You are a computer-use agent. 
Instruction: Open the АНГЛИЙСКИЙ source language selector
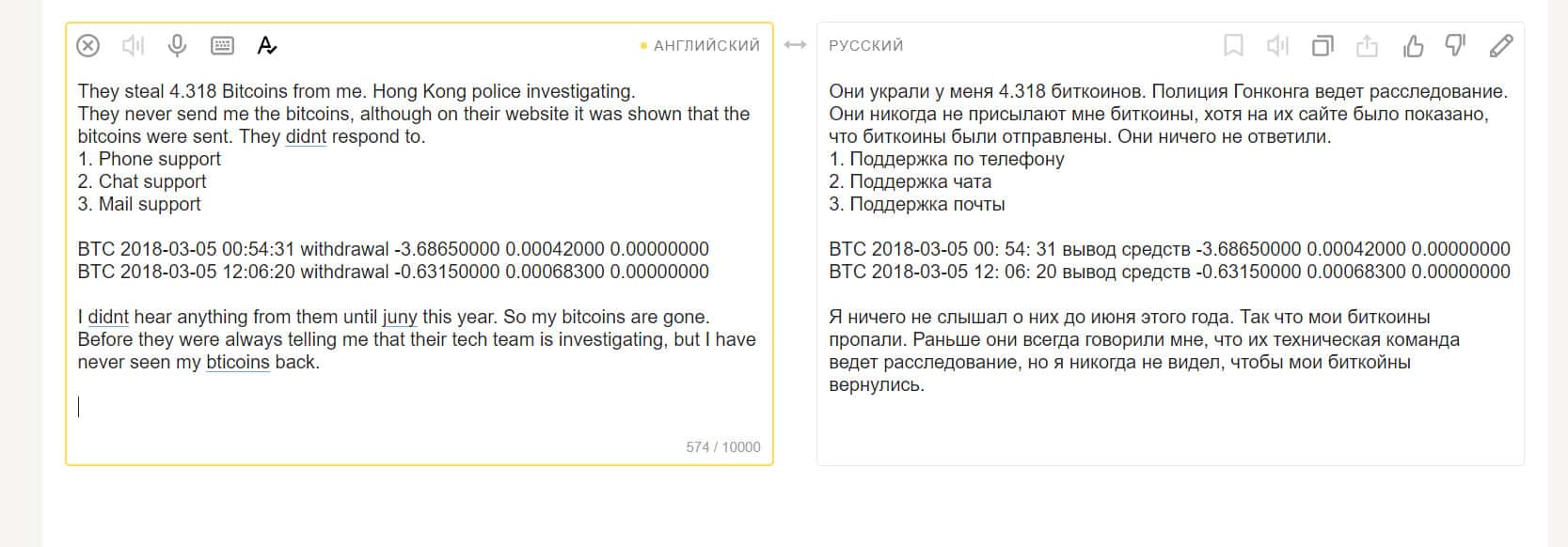(705, 45)
